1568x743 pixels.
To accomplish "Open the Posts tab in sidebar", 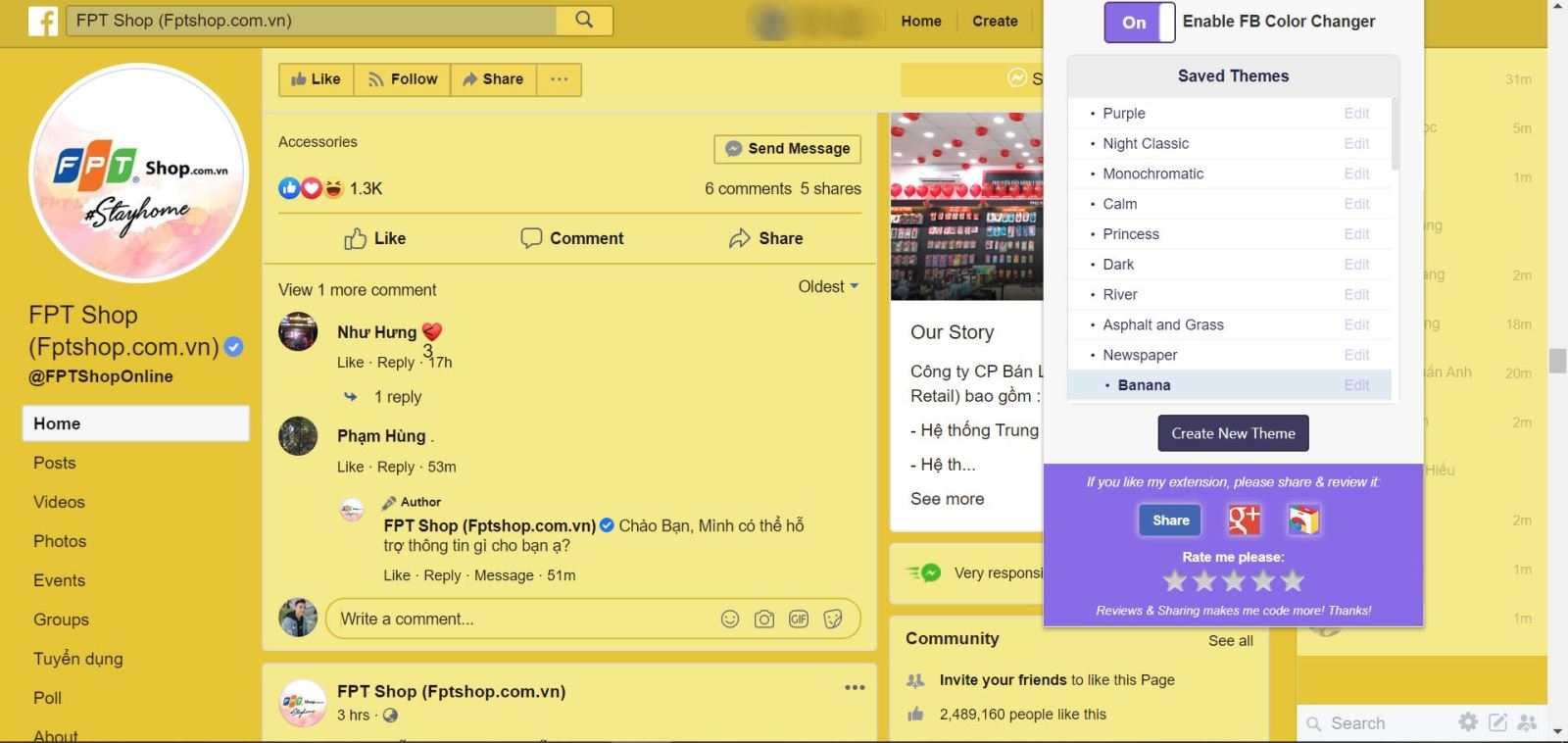I will pyautogui.click(x=55, y=463).
